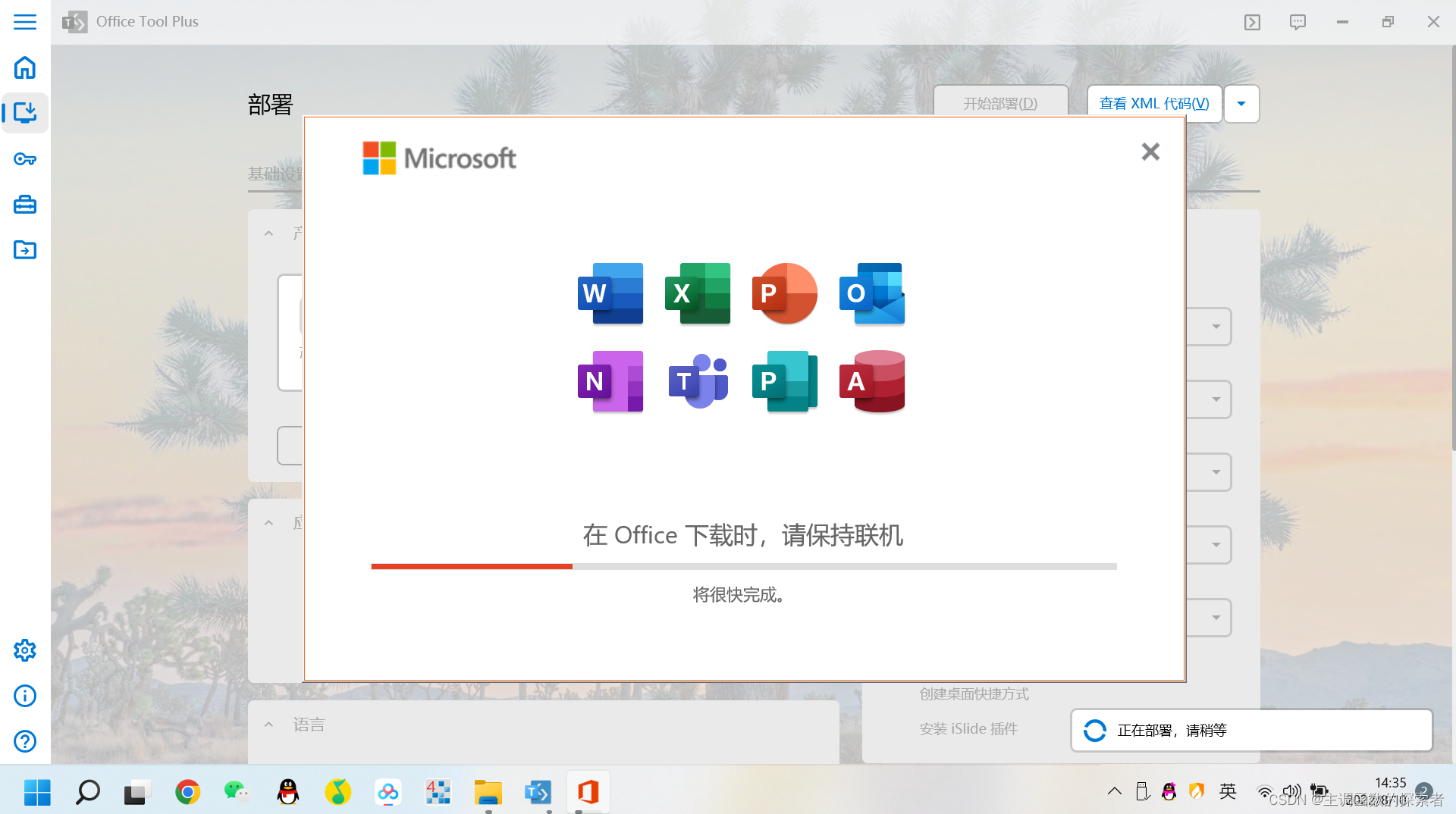Click the OneNote icon

coord(610,381)
